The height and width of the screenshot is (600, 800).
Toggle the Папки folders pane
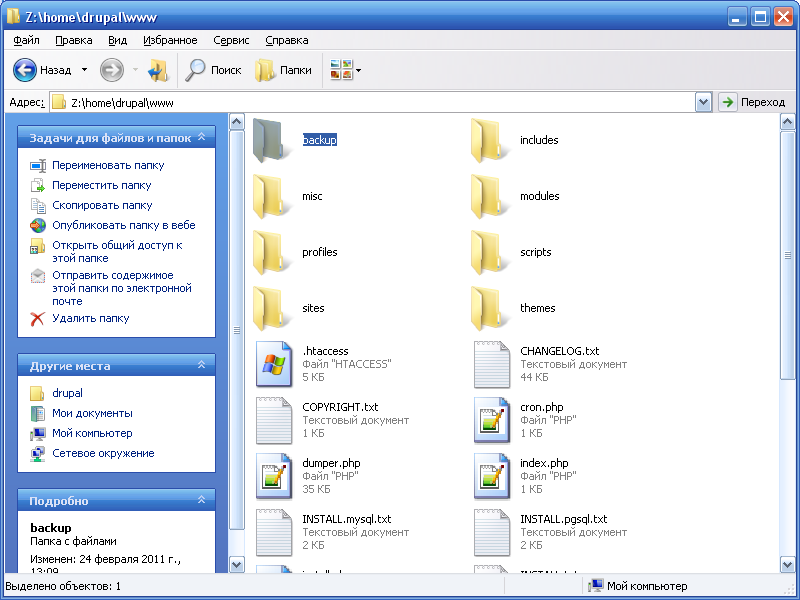pyautogui.click(x=283, y=70)
